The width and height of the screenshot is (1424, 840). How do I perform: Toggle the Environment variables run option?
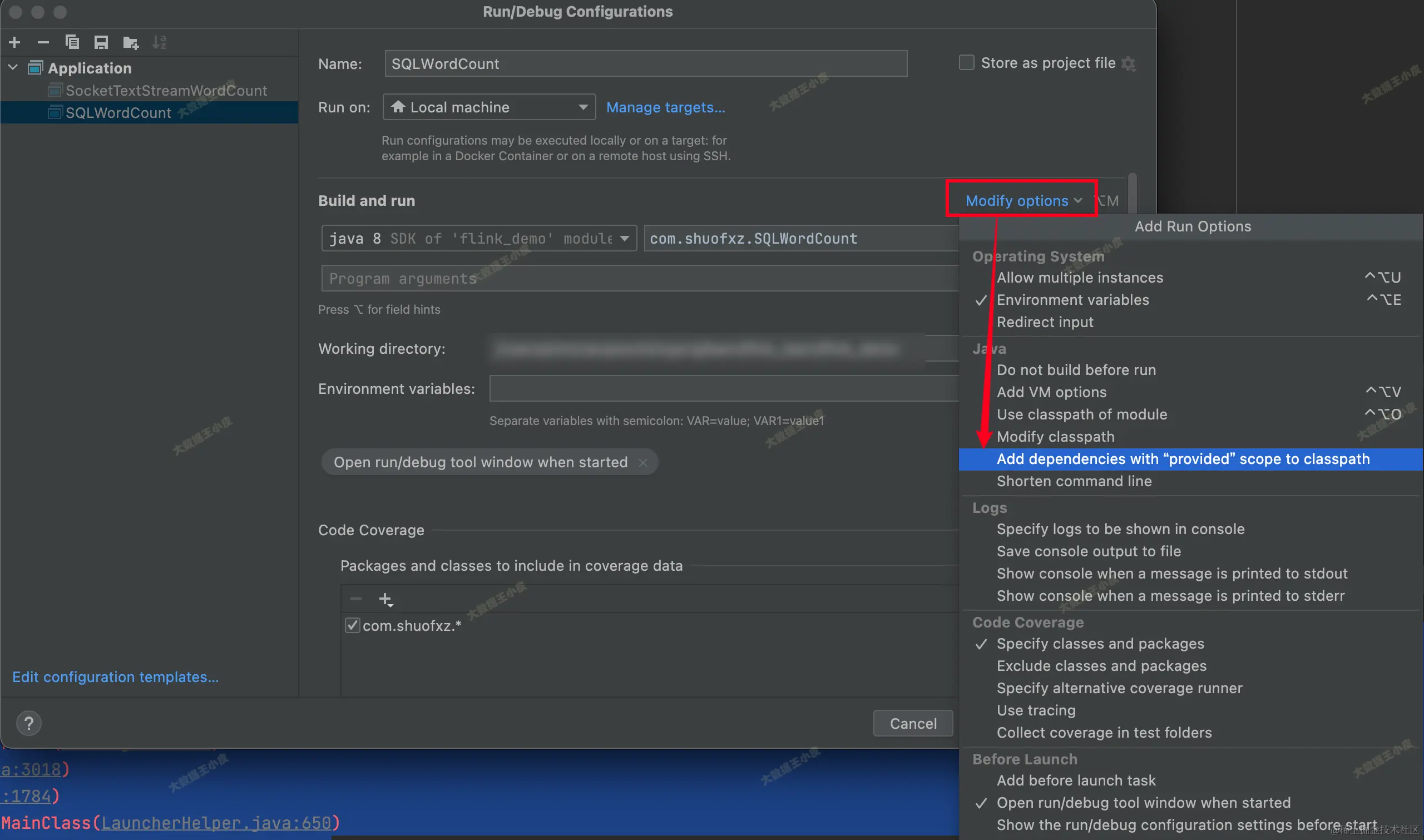coord(1072,300)
